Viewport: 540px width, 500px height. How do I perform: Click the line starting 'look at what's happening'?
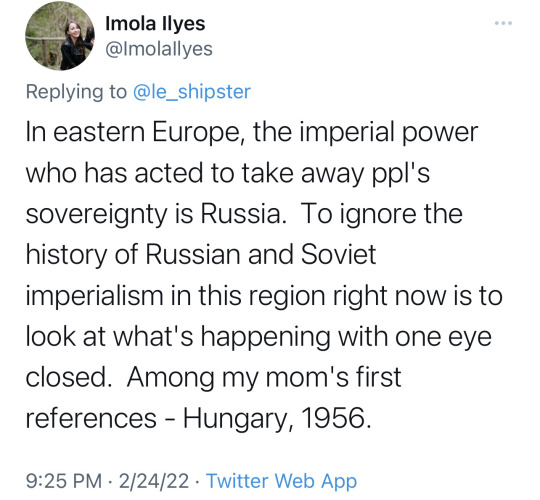(259, 336)
